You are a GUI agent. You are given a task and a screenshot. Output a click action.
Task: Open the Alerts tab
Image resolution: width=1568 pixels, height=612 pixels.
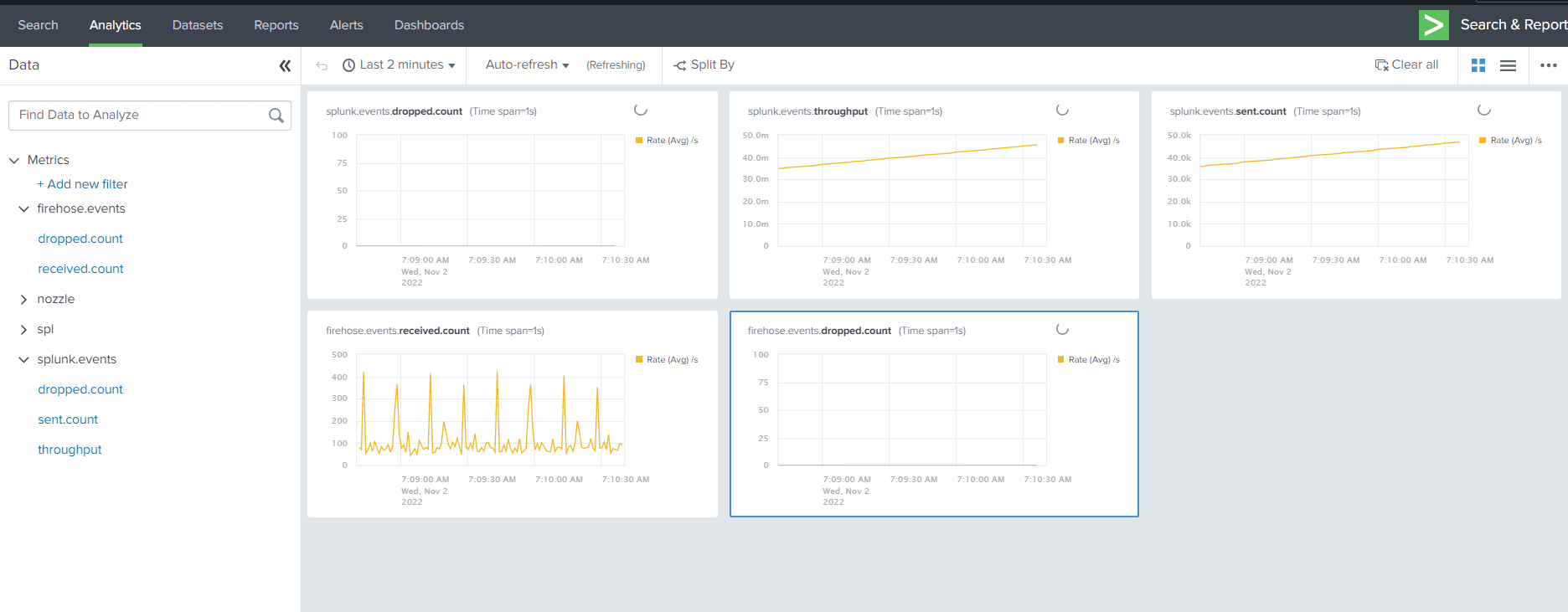(x=347, y=25)
